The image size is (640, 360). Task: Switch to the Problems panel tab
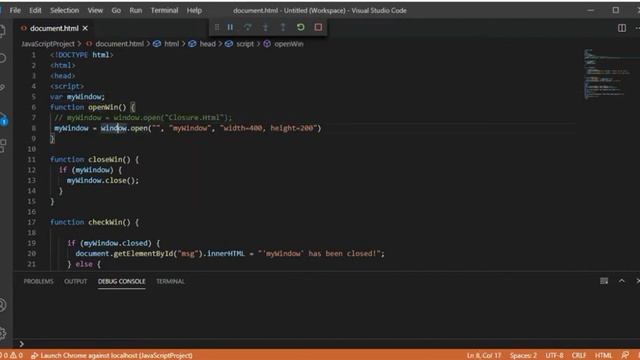(x=38, y=281)
